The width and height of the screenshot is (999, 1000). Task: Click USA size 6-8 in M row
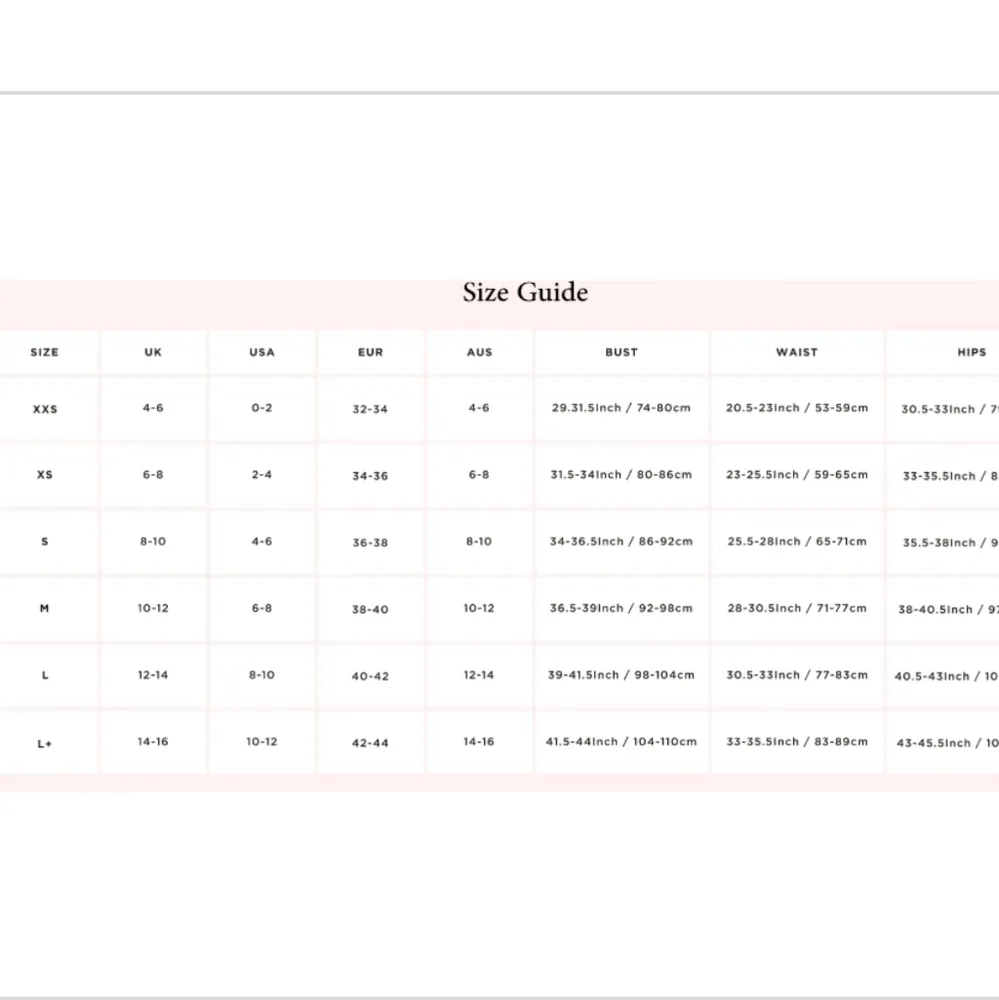(x=262, y=609)
